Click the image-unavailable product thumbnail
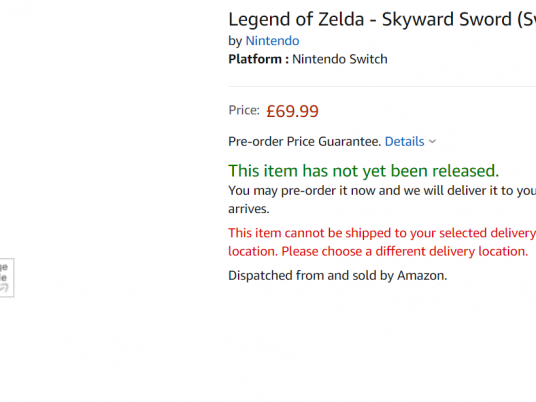 coord(6,278)
